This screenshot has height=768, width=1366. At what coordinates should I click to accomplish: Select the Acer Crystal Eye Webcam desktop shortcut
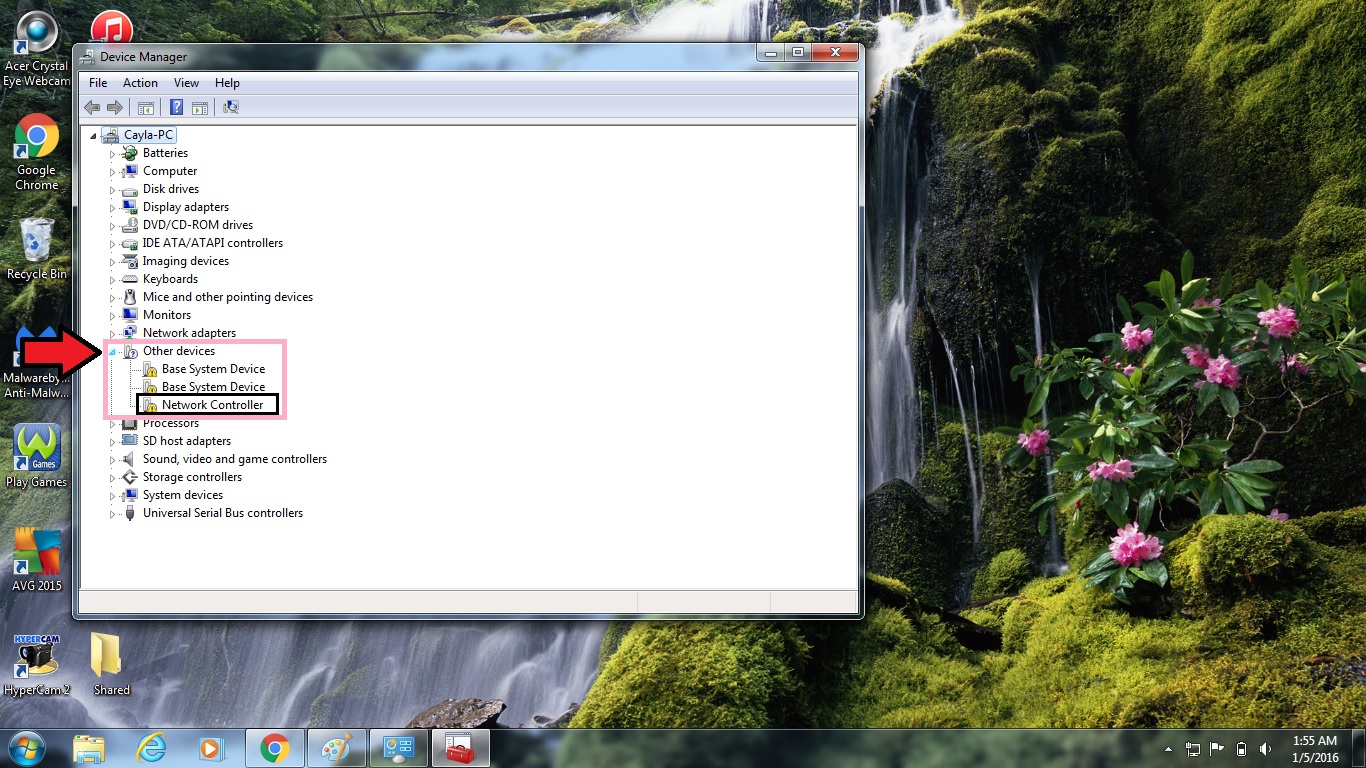pyautogui.click(x=36, y=50)
